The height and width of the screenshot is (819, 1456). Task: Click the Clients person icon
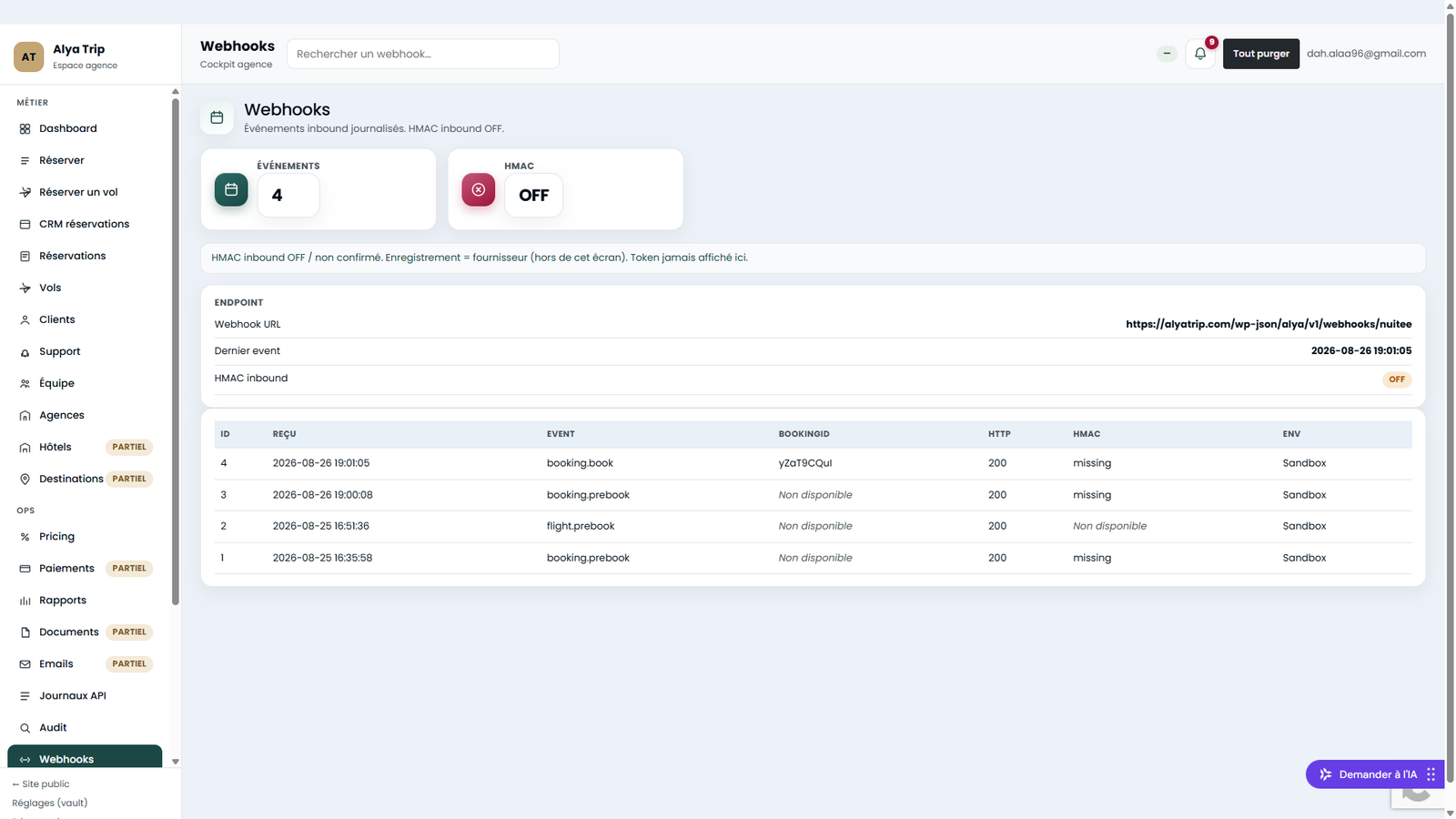(25, 320)
